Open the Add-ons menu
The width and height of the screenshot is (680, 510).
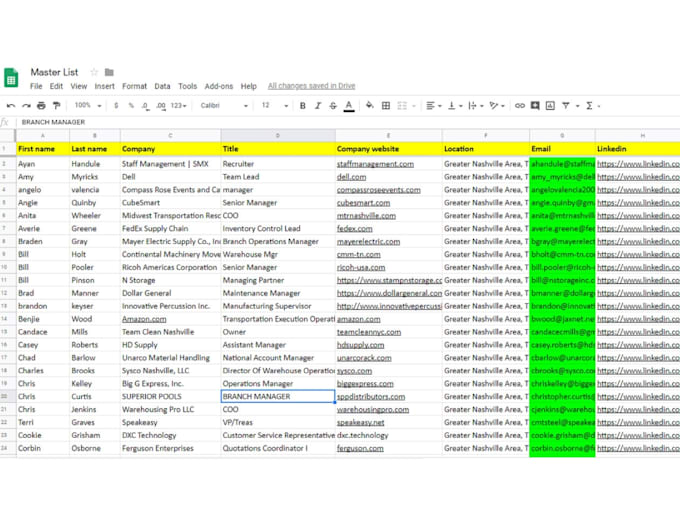[x=219, y=86]
